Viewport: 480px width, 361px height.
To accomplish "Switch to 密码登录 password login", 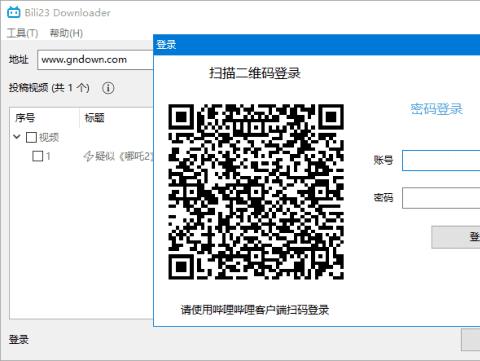I will click(x=436, y=109).
